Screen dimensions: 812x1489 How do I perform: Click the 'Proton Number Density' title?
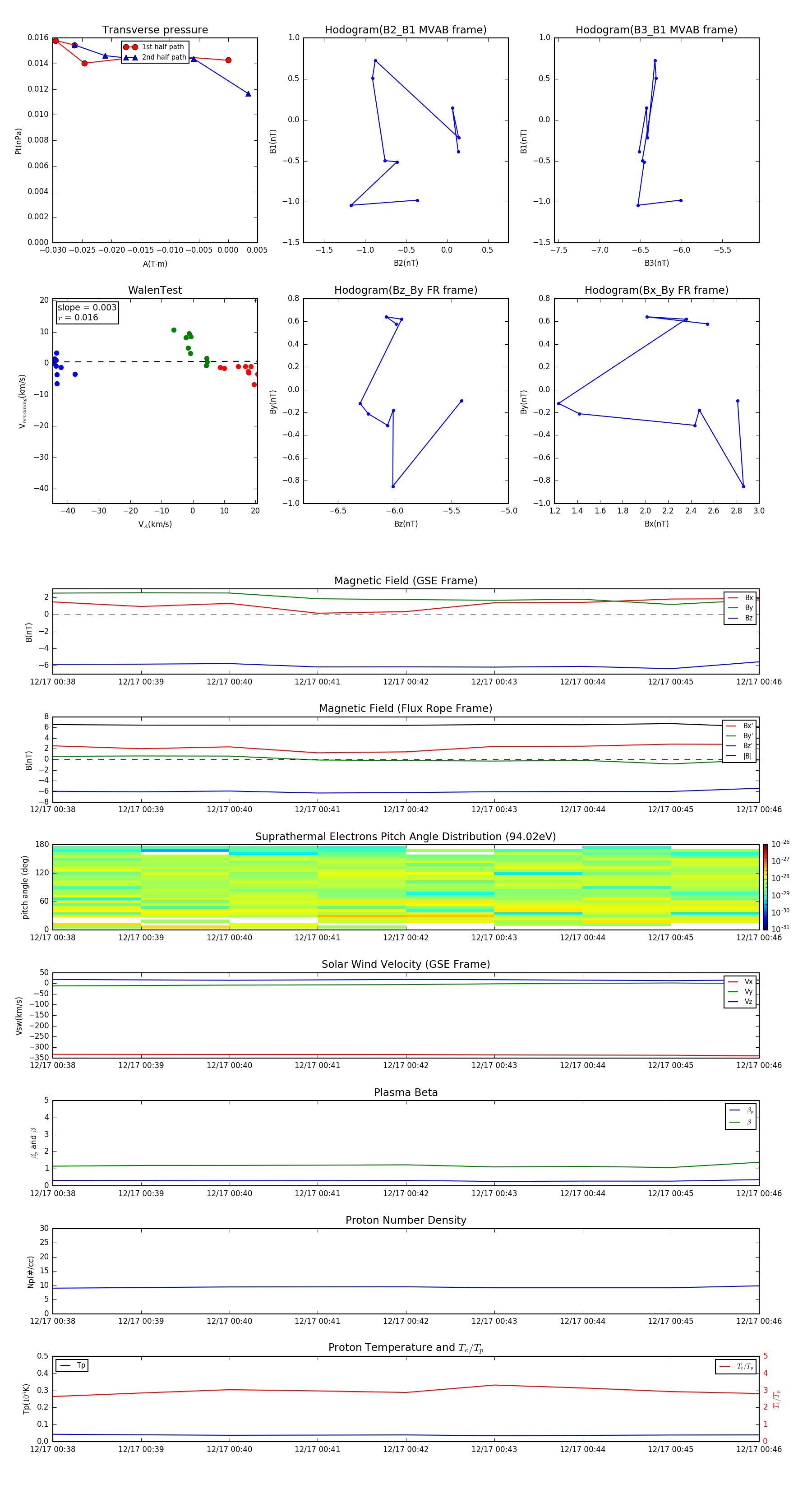(406, 1220)
